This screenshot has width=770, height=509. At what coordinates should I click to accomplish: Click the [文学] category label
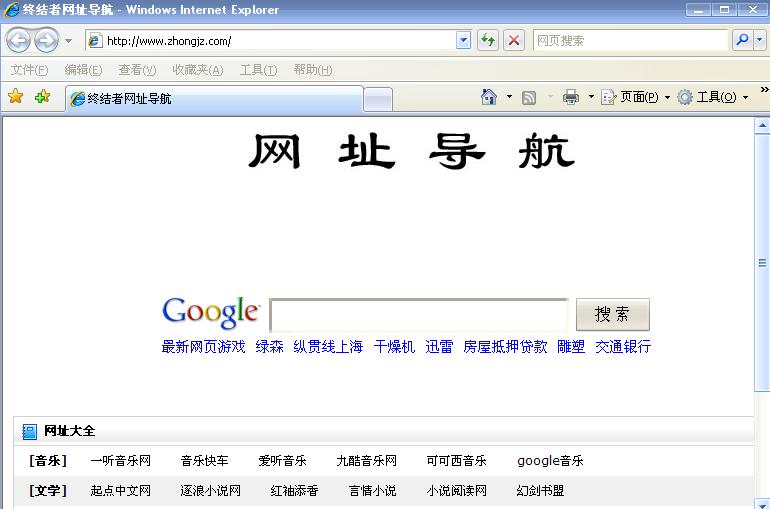point(48,491)
